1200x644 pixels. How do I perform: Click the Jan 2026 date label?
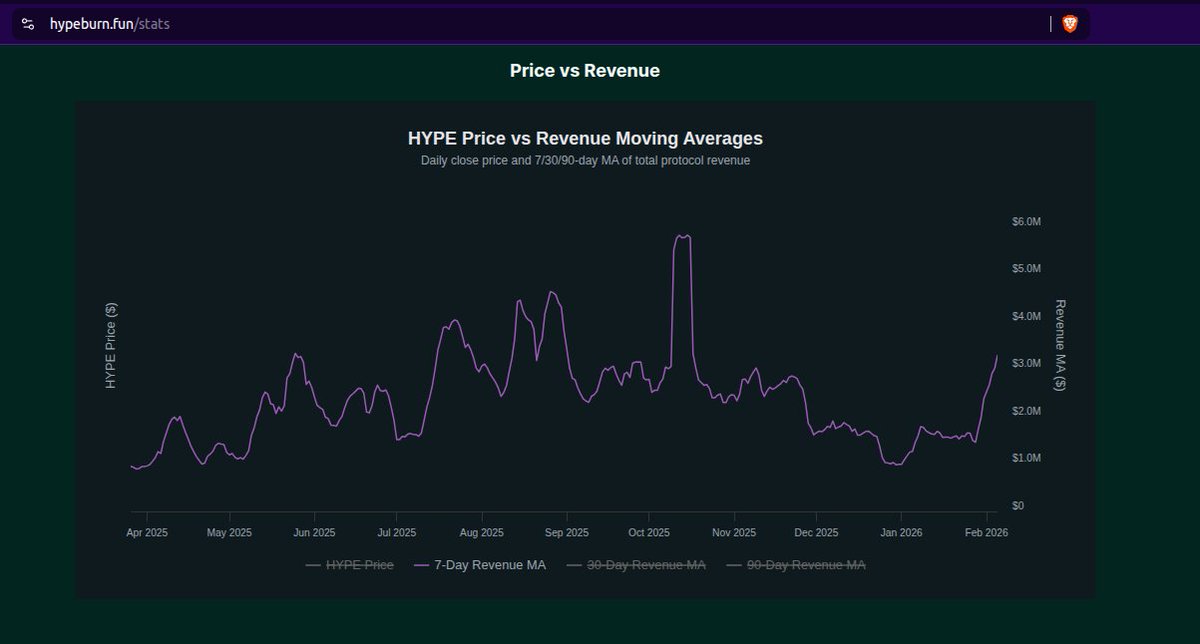(901, 532)
